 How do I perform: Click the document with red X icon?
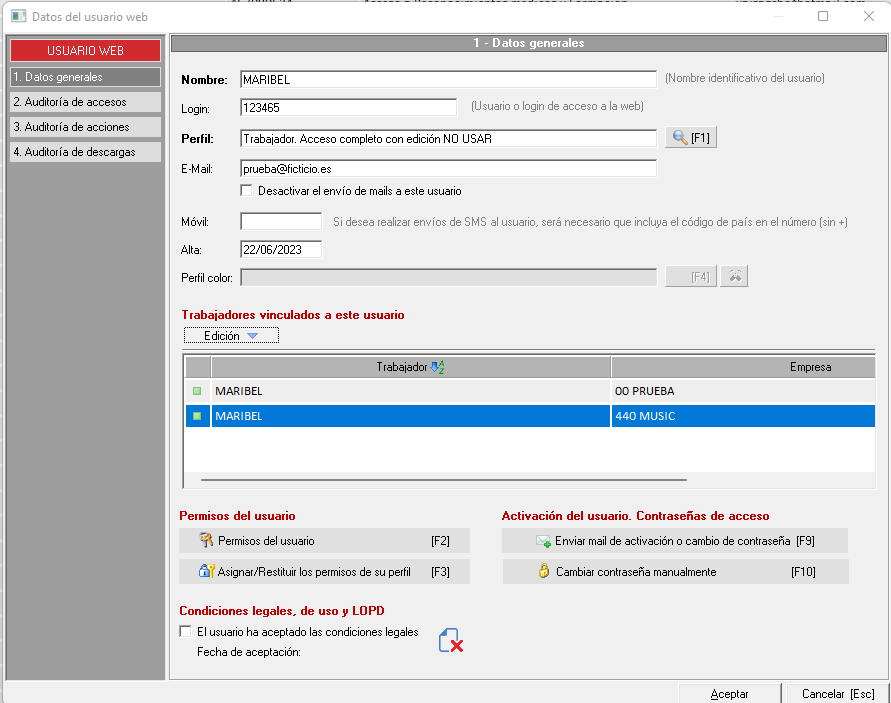[451, 641]
